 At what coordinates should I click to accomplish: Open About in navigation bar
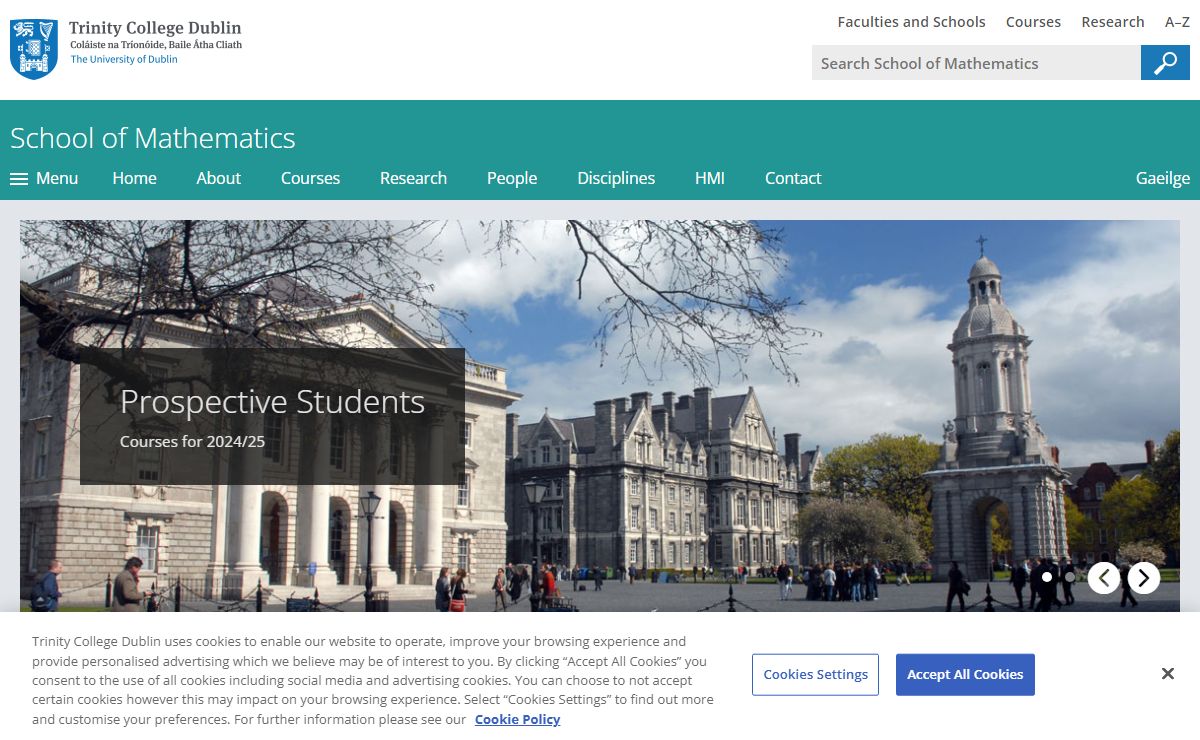(218, 178)
